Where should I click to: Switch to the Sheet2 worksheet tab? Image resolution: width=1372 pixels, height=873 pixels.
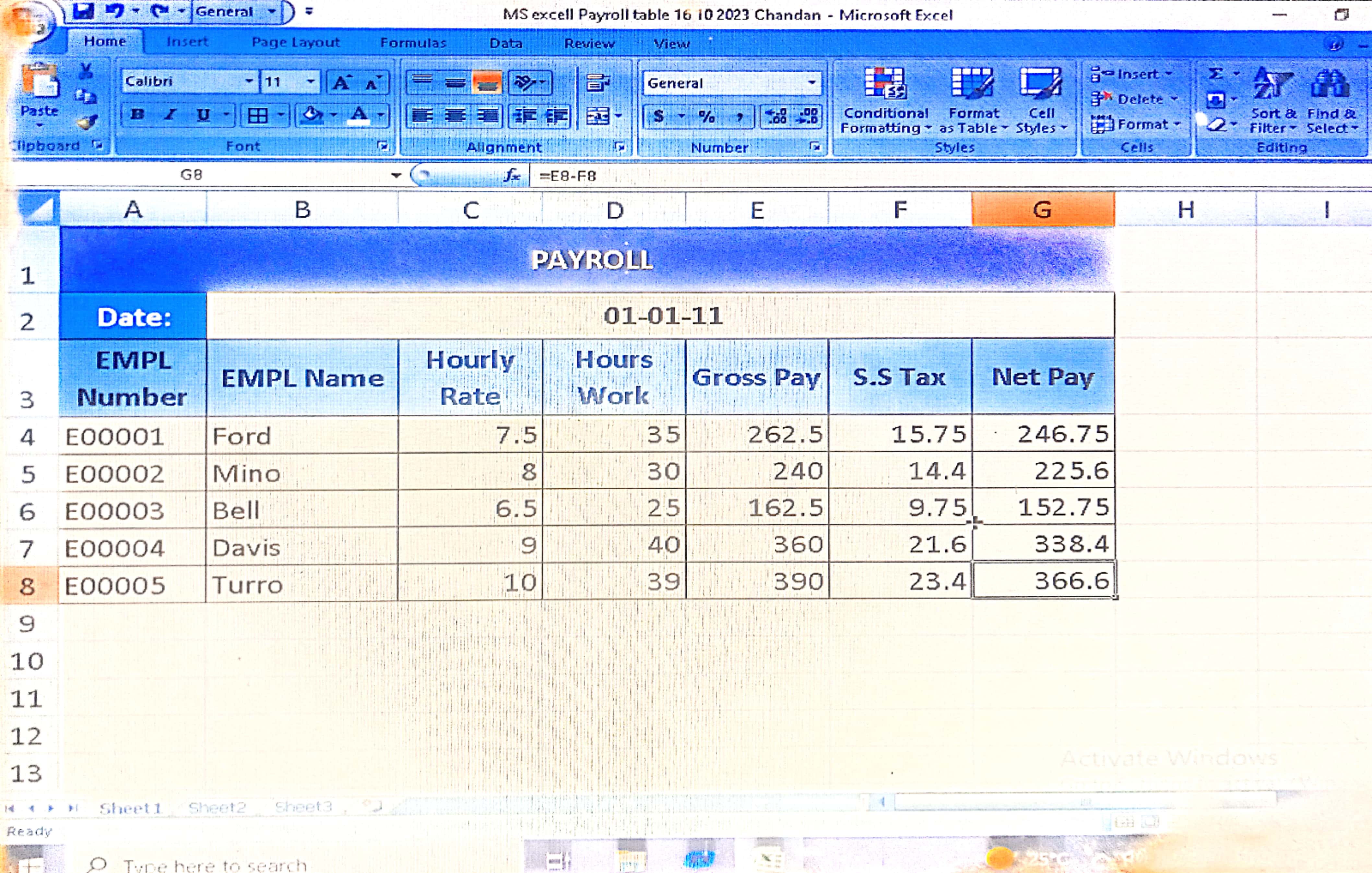pos(217,807)
